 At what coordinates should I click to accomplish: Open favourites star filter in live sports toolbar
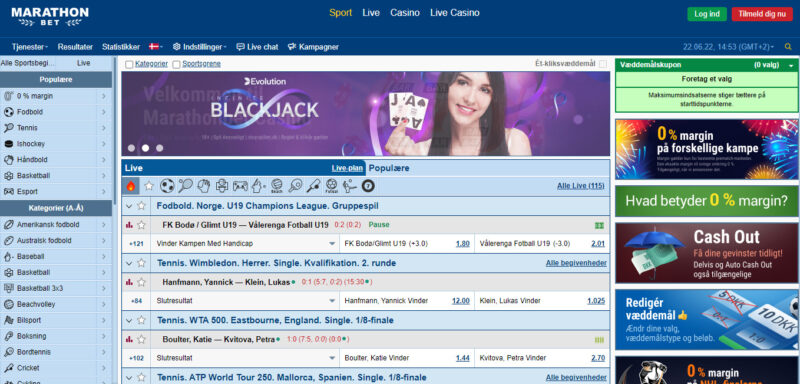[149, 186]
